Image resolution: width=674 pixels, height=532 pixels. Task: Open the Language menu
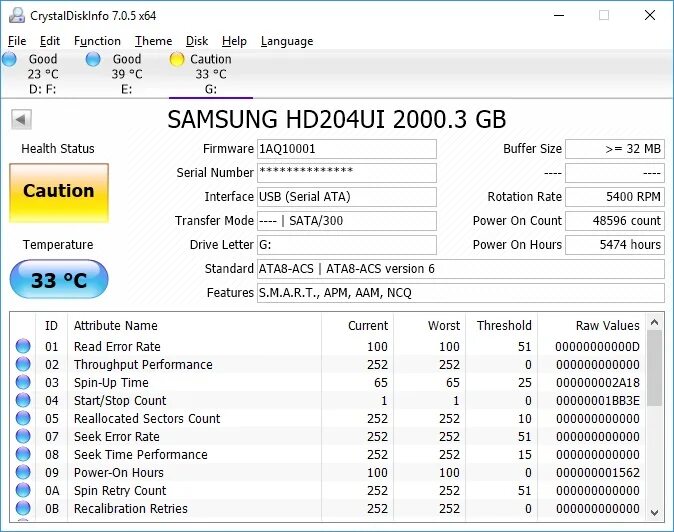coord(287,41)
